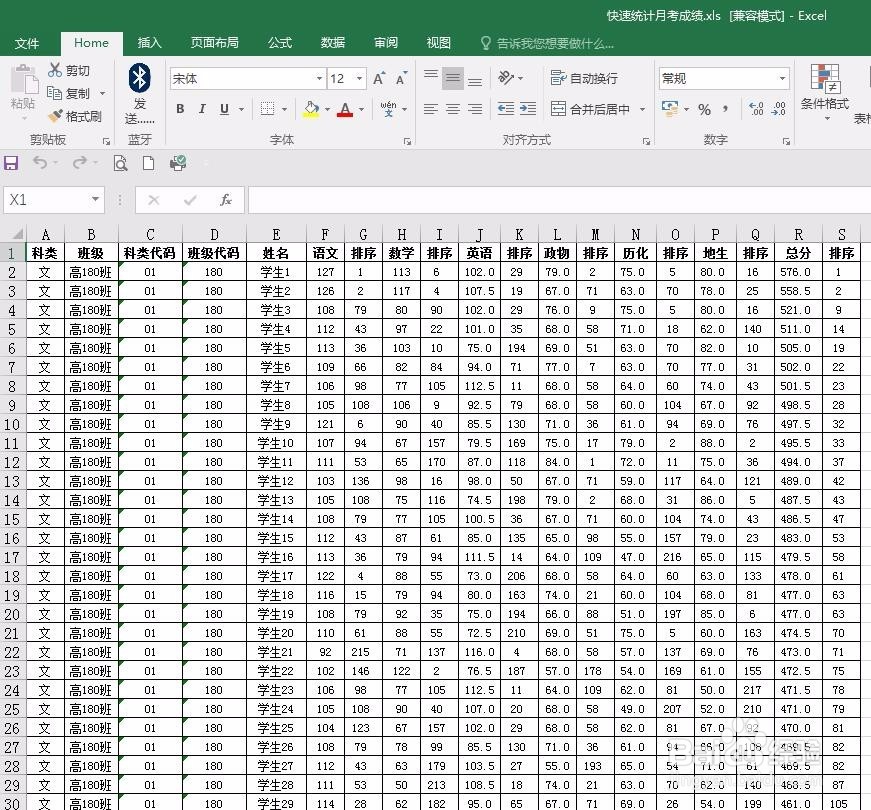
Task: Align text to top of cell
Action: pyautogui.click(x=431, y=78)
